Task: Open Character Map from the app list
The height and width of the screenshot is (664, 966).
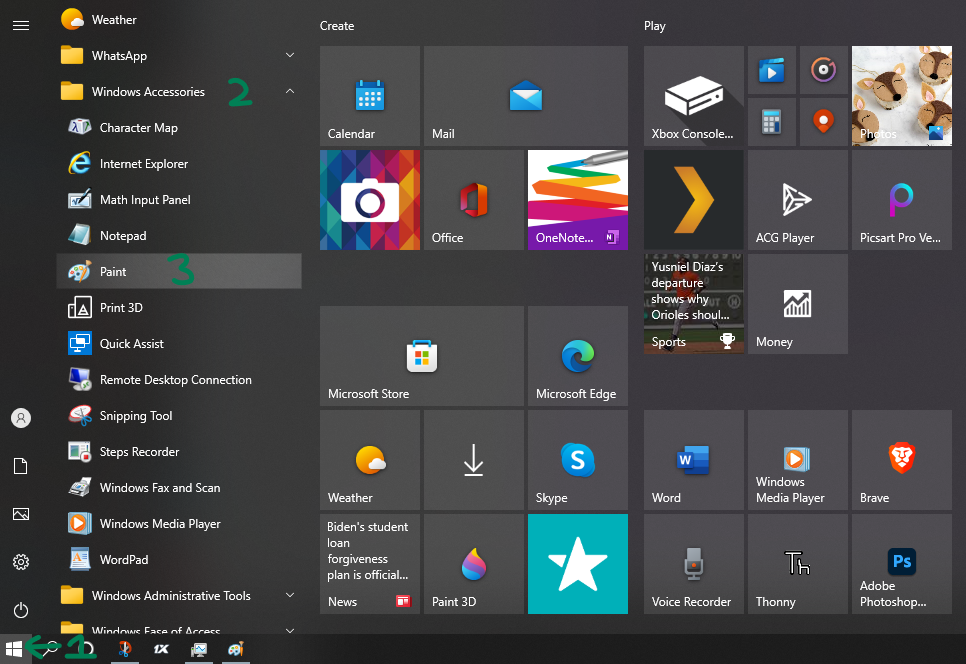Action: coord(179,128)
